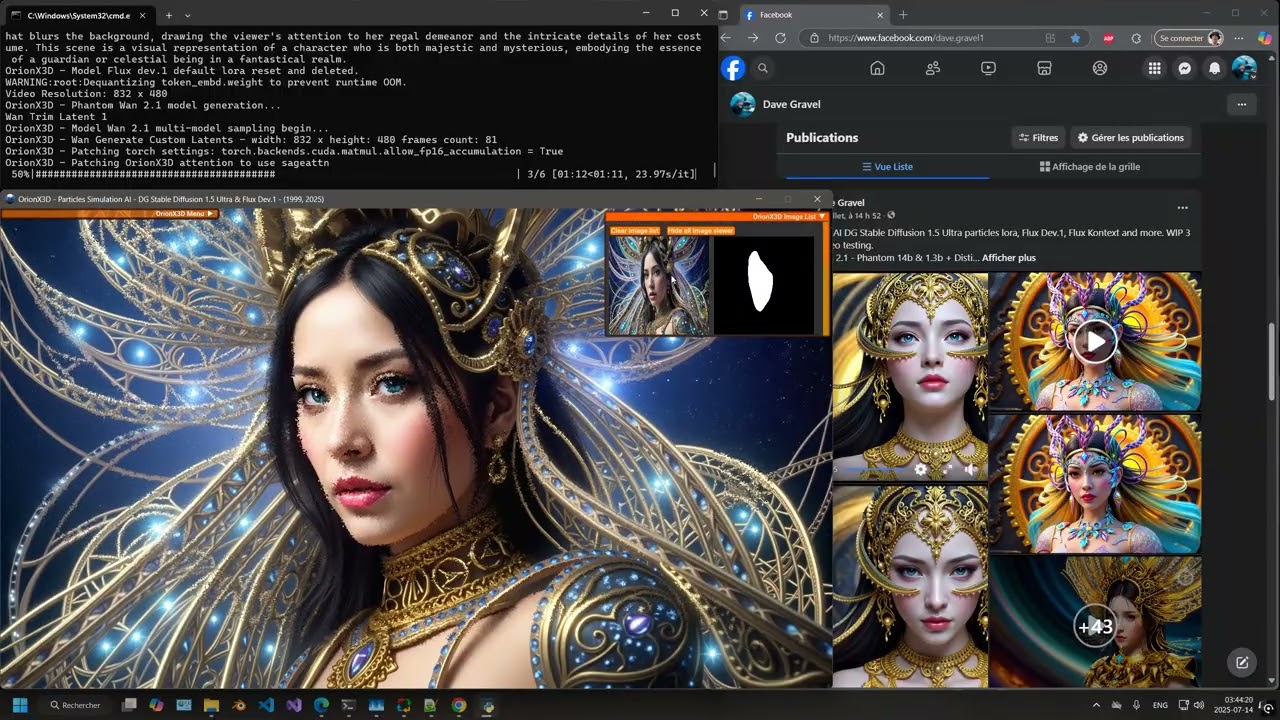Open OrionX3D Menu dropdown
Image resolution: width=1280 pixels, height=720 pixels.
pyautogui.click(x=184, y=213)
